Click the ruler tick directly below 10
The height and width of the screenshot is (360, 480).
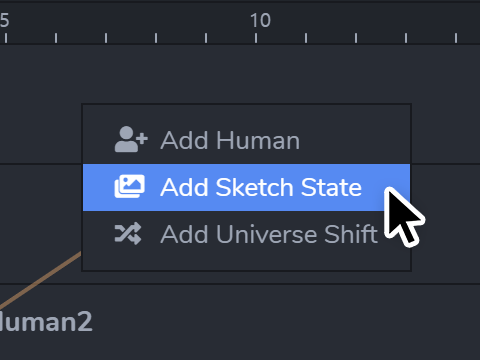pos(256,38)
